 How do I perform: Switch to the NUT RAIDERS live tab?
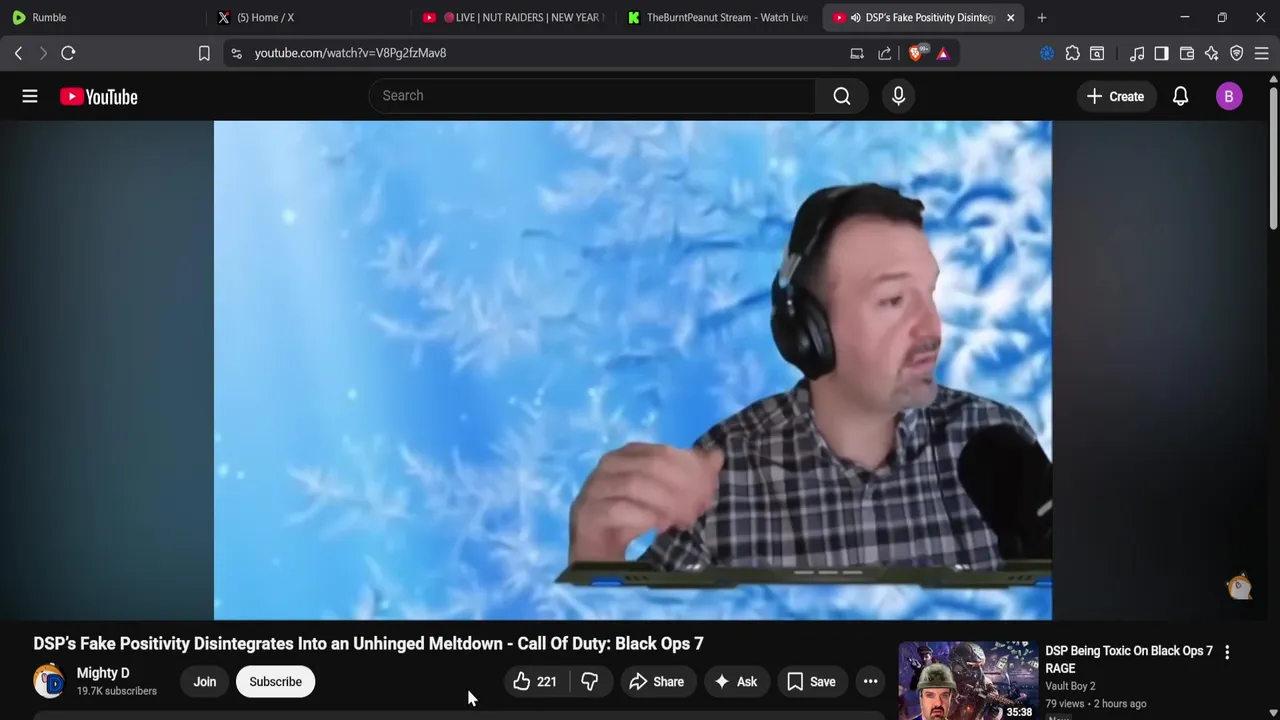tap(512, 17)
